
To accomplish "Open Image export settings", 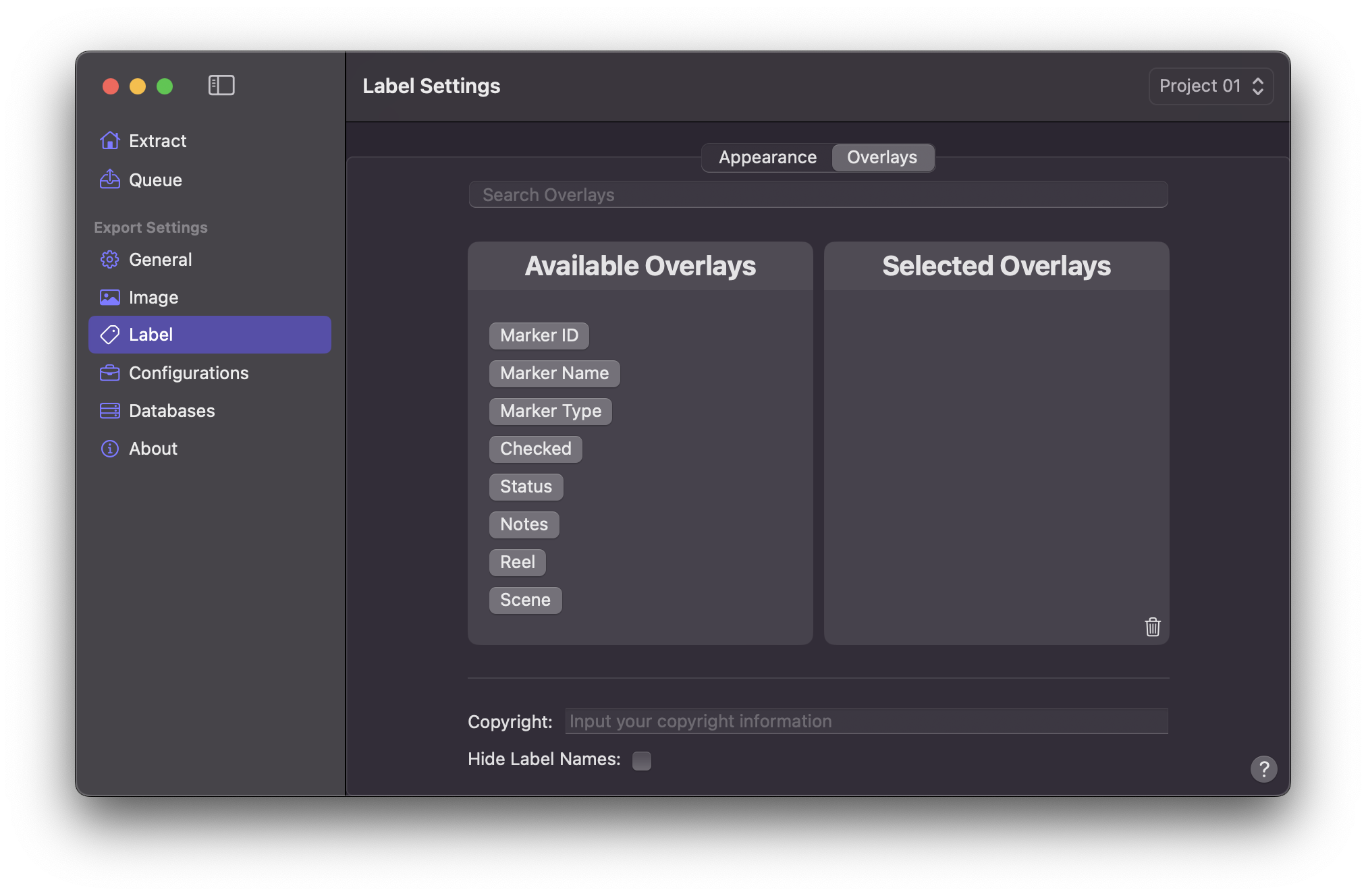I will [x=210, y=298].
